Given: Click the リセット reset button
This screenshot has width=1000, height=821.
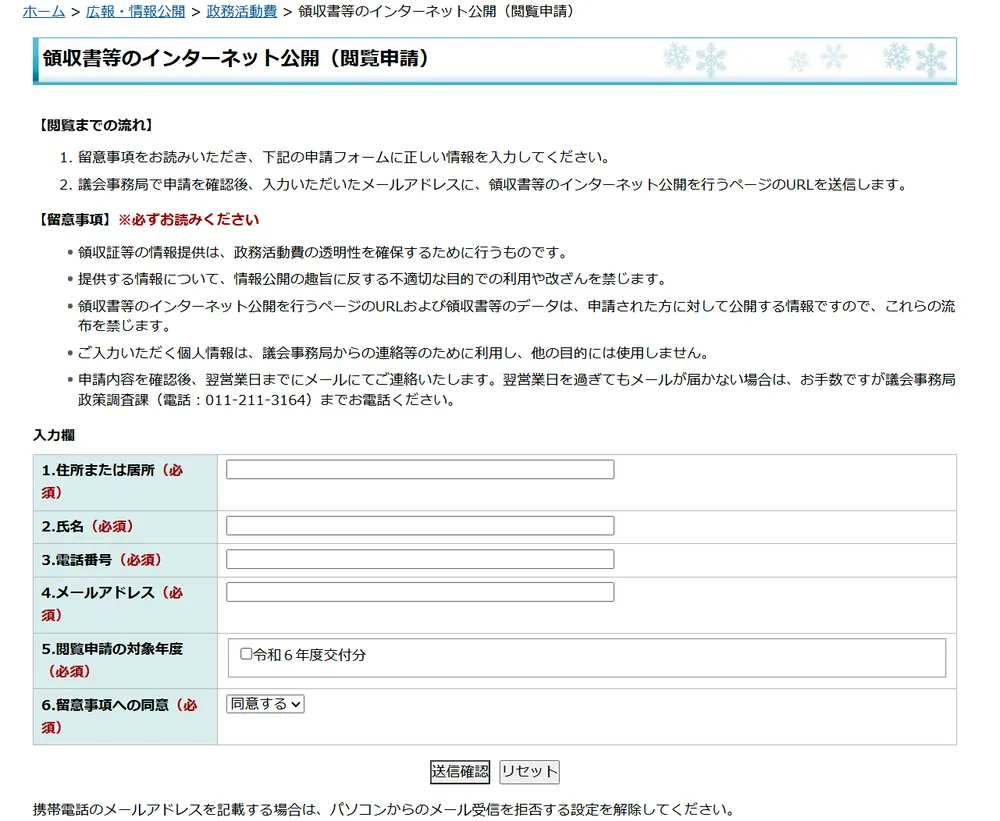Looking at the screenshot, I should coord(529,771).
